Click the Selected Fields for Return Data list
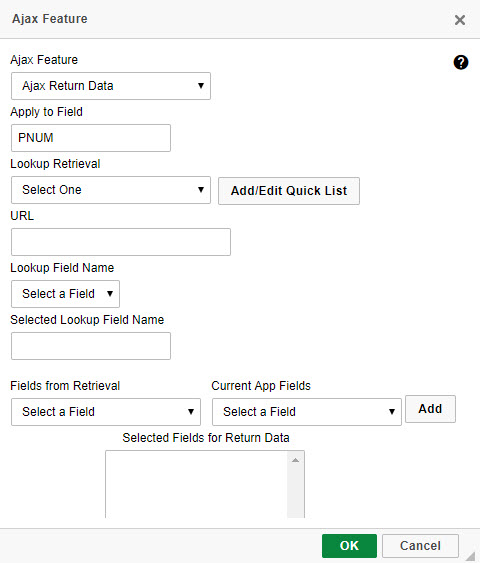480x563 pixels. pos(196,484)
